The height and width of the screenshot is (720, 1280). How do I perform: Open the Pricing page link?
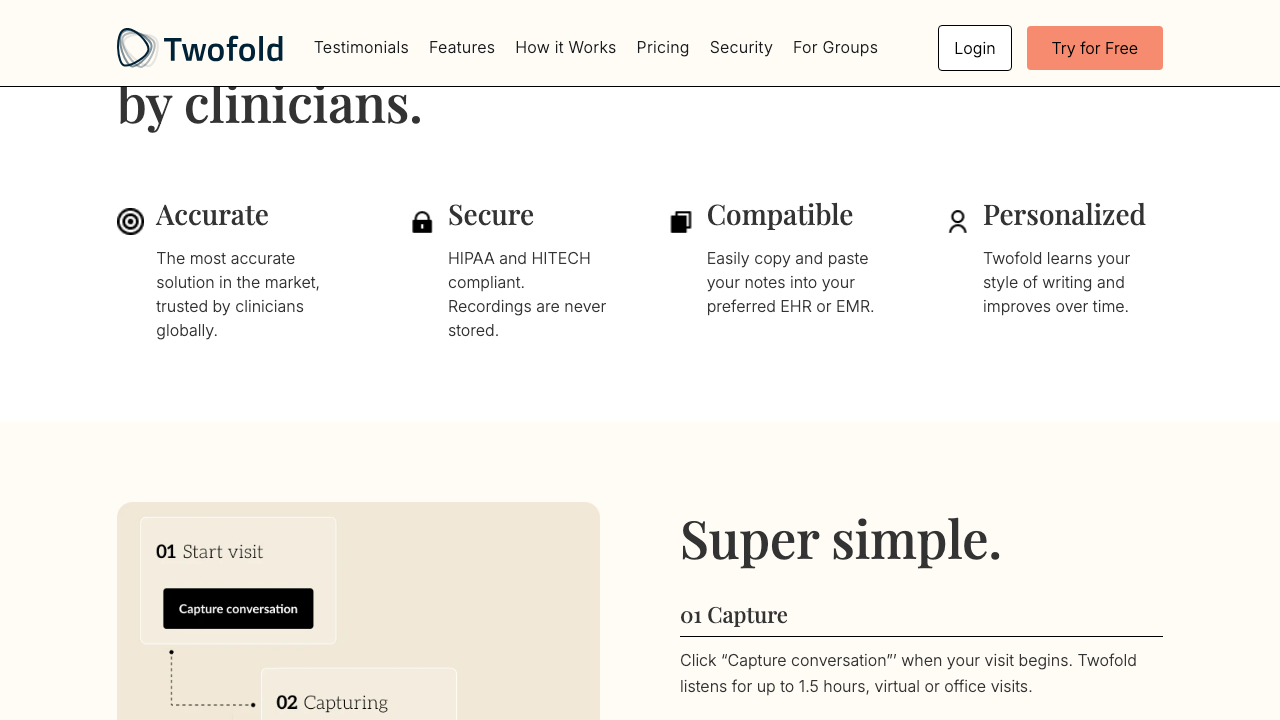pos(663,48)
